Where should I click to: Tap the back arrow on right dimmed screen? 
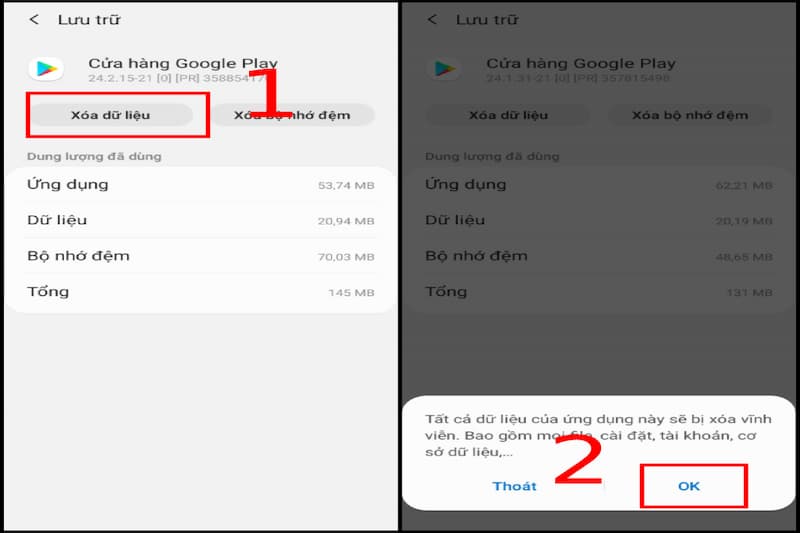tap(432, 20)
